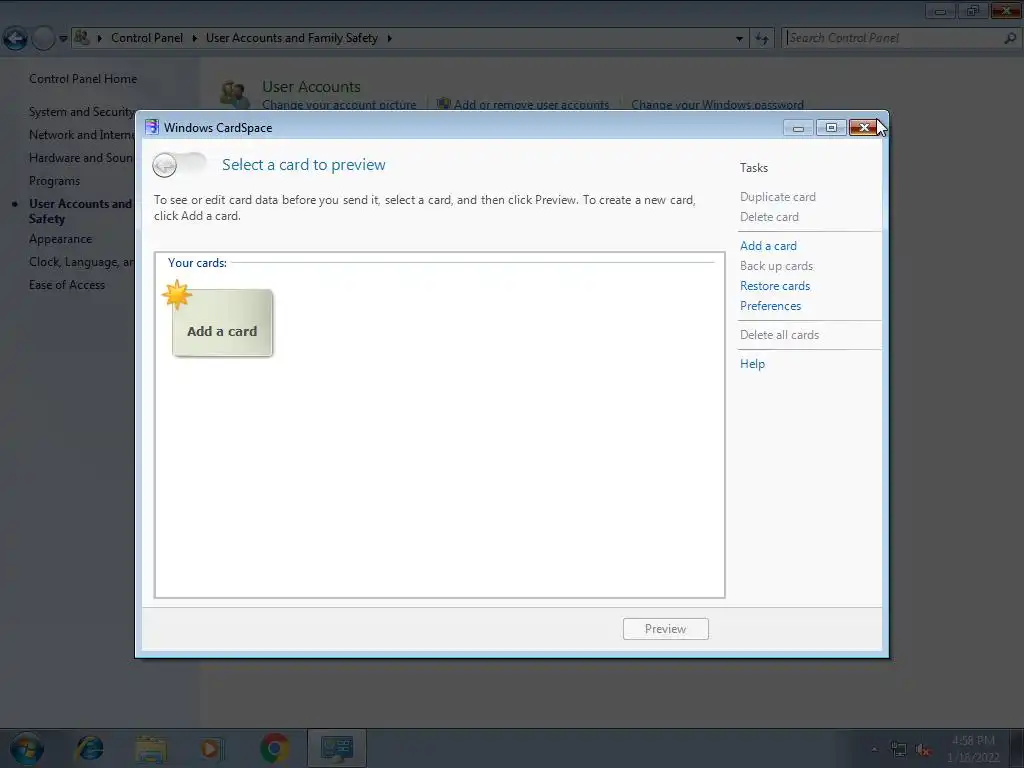Image resolution: width=1024 pixels, height=768 pixels.
Task: Minimize the Control Panel window
Action: tap(940, 11)
